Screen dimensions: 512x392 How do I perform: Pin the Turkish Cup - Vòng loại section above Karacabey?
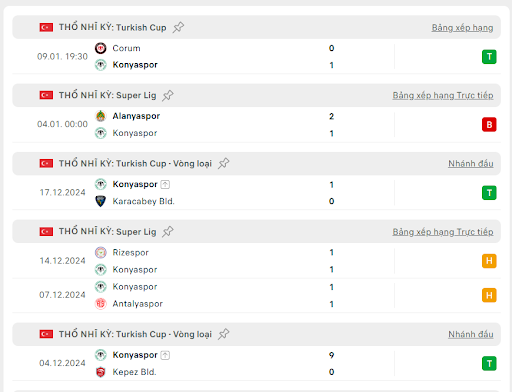coord(224,163)
